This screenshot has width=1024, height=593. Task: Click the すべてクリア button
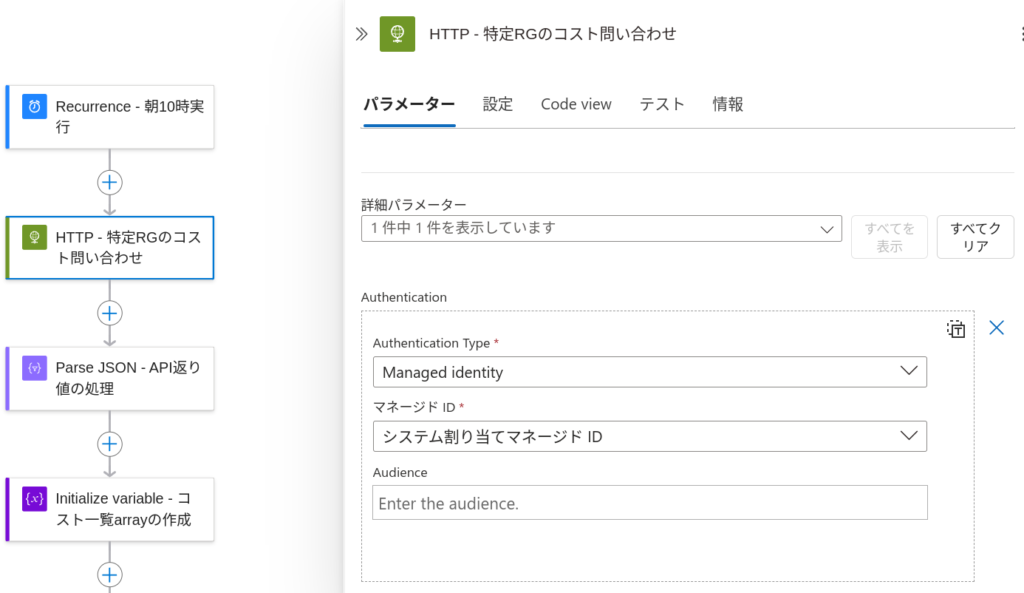pyautogui.click(x=975, y=237)
